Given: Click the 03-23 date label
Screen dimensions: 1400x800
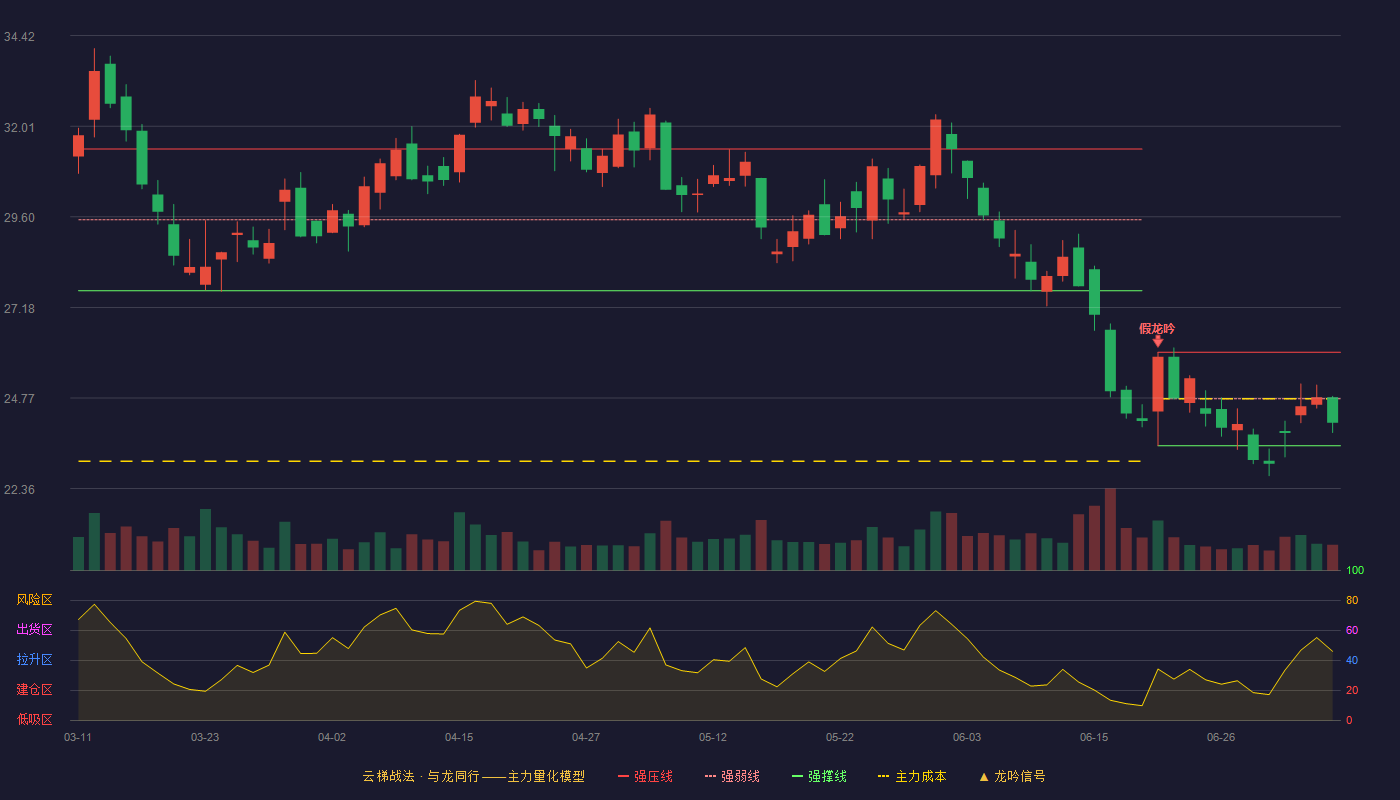Looking at the screenshot, I should click(205, 737).
